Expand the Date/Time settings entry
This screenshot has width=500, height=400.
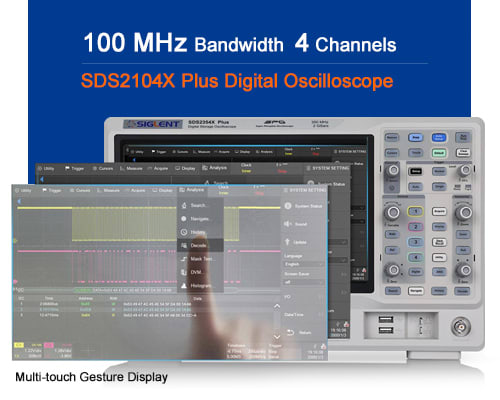(303, 315)
